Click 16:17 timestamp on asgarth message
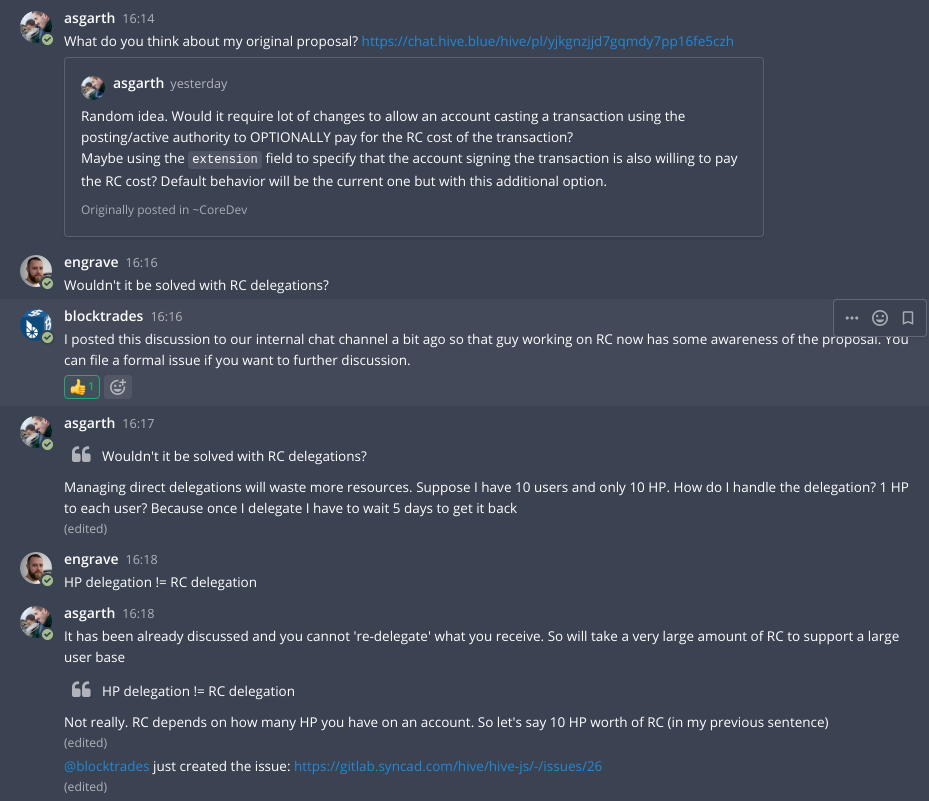Image resolution: width=929 pixels, height=801 pixels. click(138, 424)
